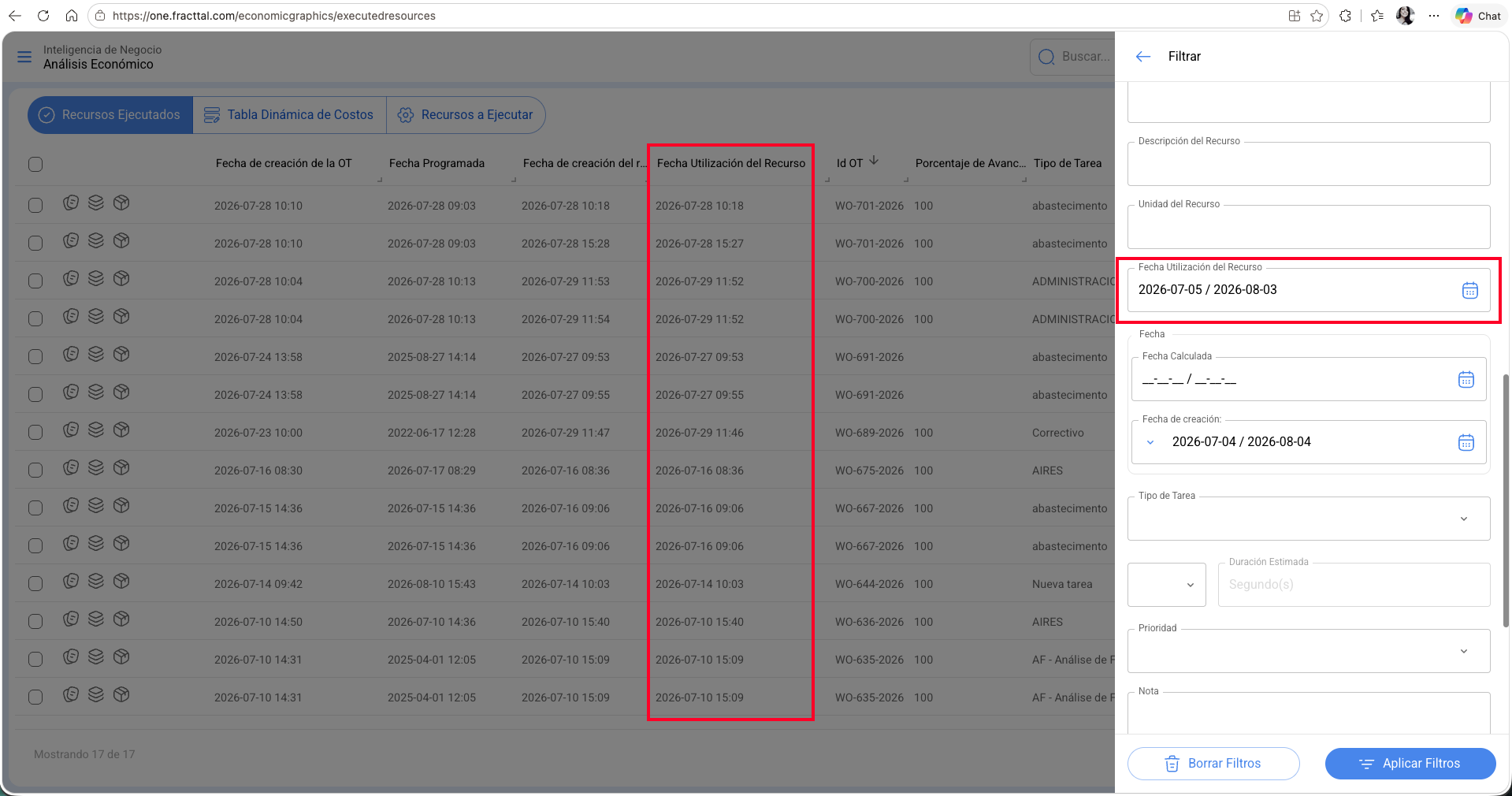Select the checkbox for WO-675-2026 row

[35, 471]
